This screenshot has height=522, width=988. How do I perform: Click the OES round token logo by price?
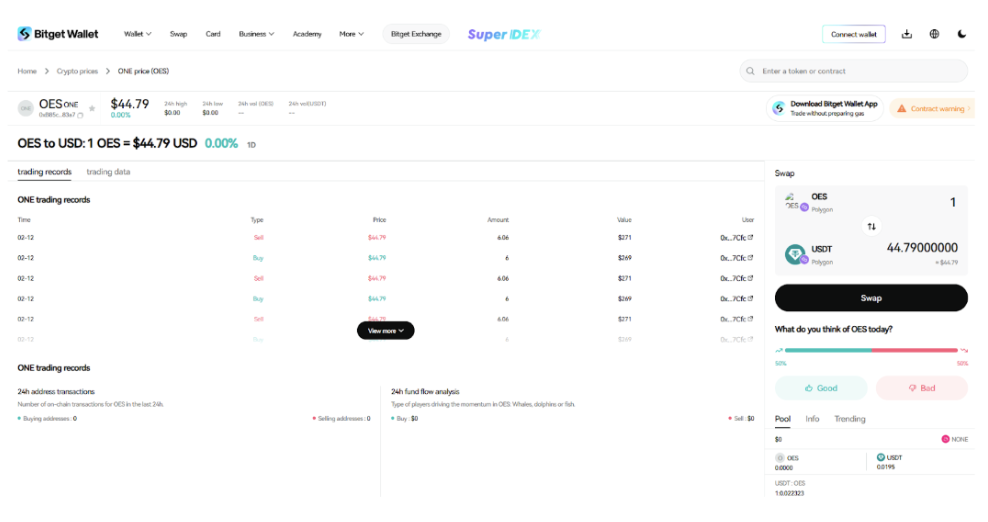point(26,108)
